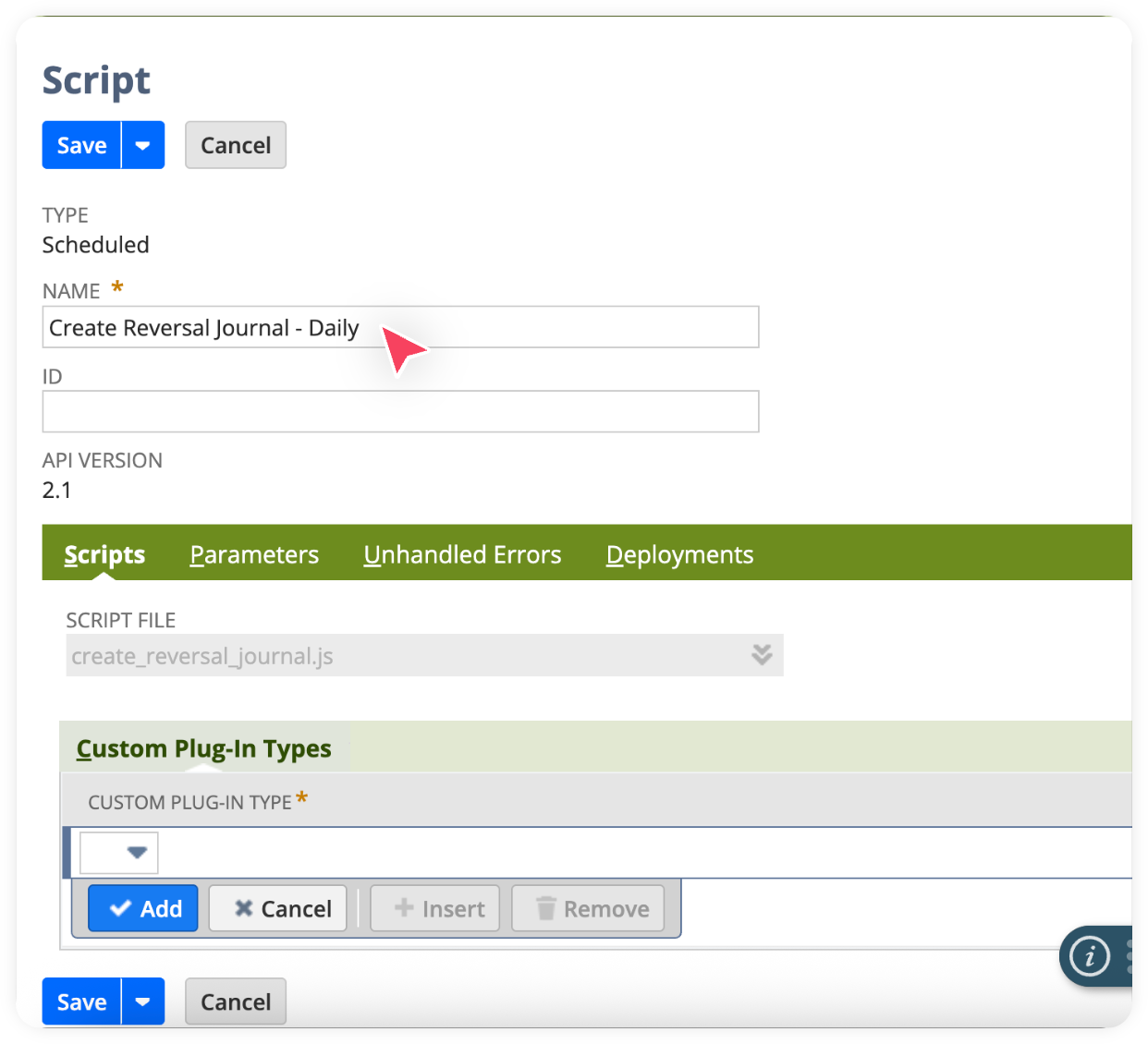
Task: Expand the script file double-chevron selector
Action: [761, 655]
